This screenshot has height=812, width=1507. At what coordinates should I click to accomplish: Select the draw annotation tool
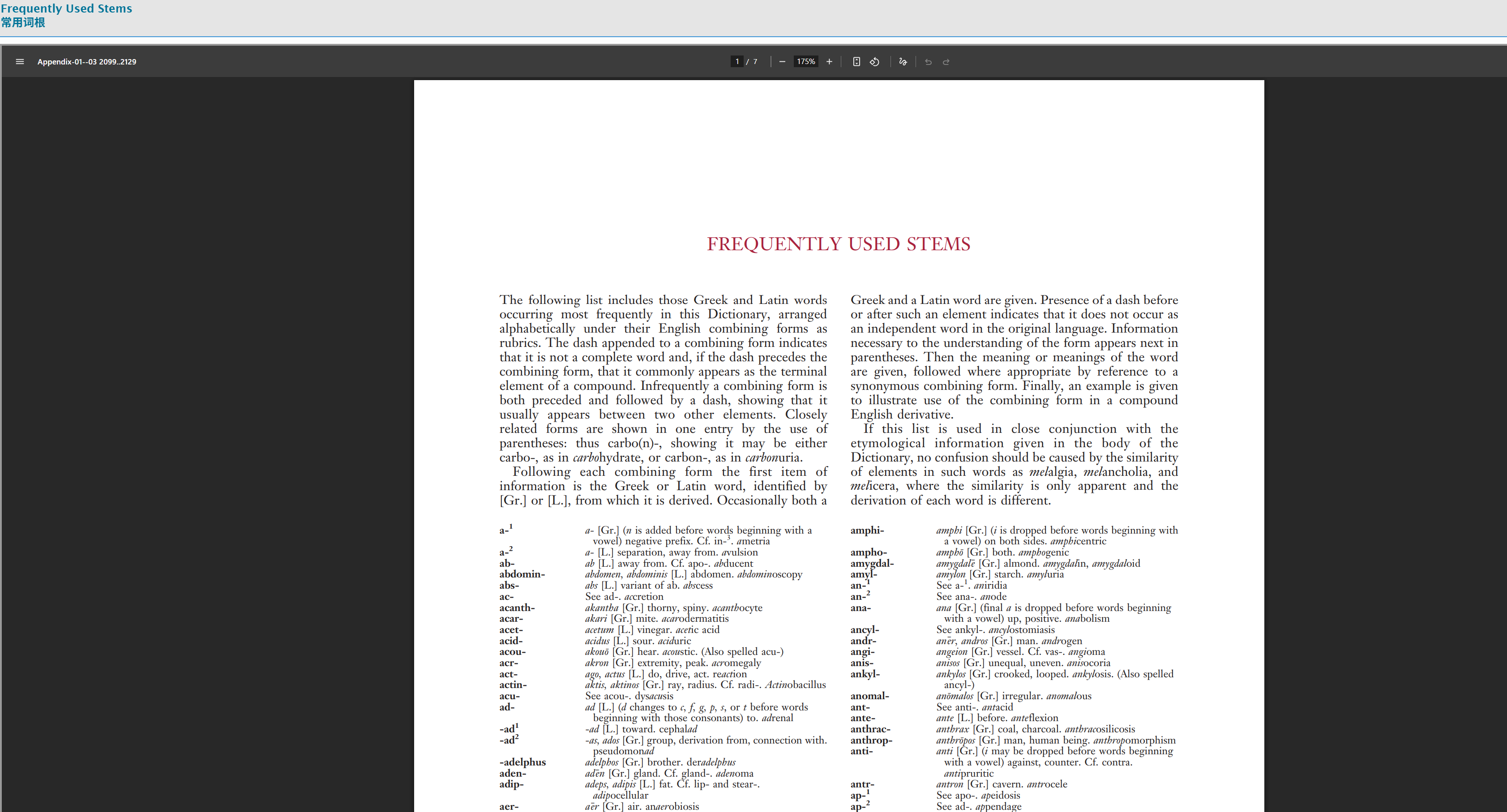click(903, 61)
